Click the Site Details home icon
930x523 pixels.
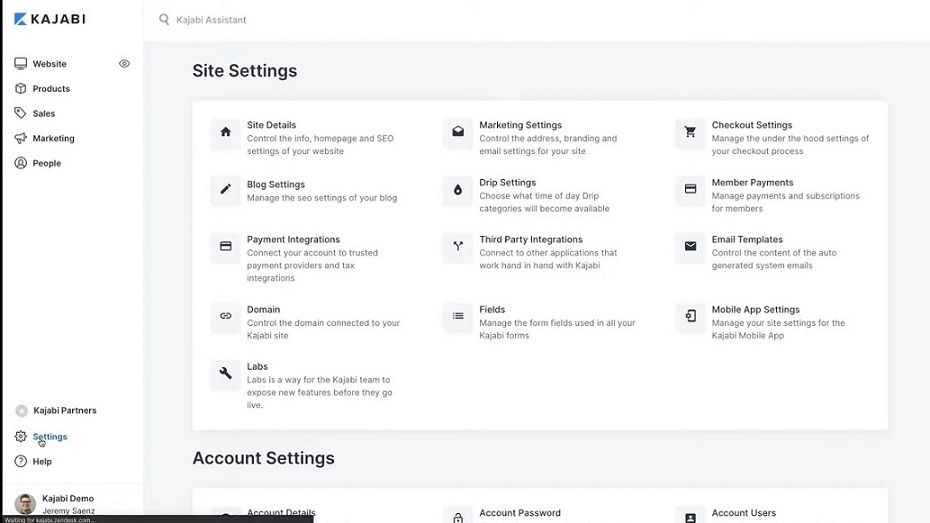click(x=225, y=132)
